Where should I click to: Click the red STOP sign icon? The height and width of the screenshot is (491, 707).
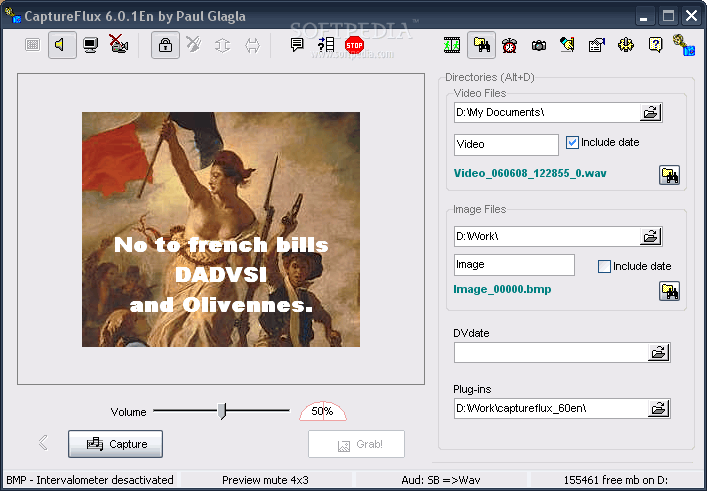(354, 45)
